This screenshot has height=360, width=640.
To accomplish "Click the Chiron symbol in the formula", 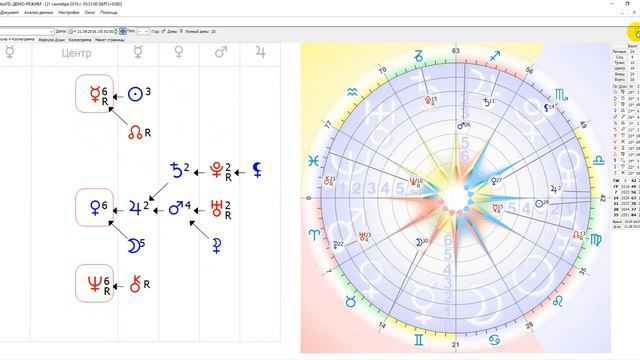I will click(x=135, y=284).
